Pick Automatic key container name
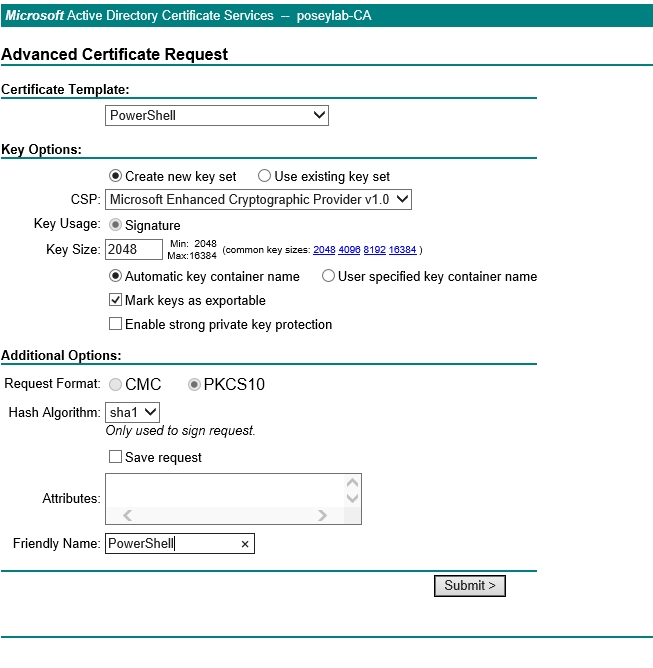653x668 pixels. tap(115, 276)
